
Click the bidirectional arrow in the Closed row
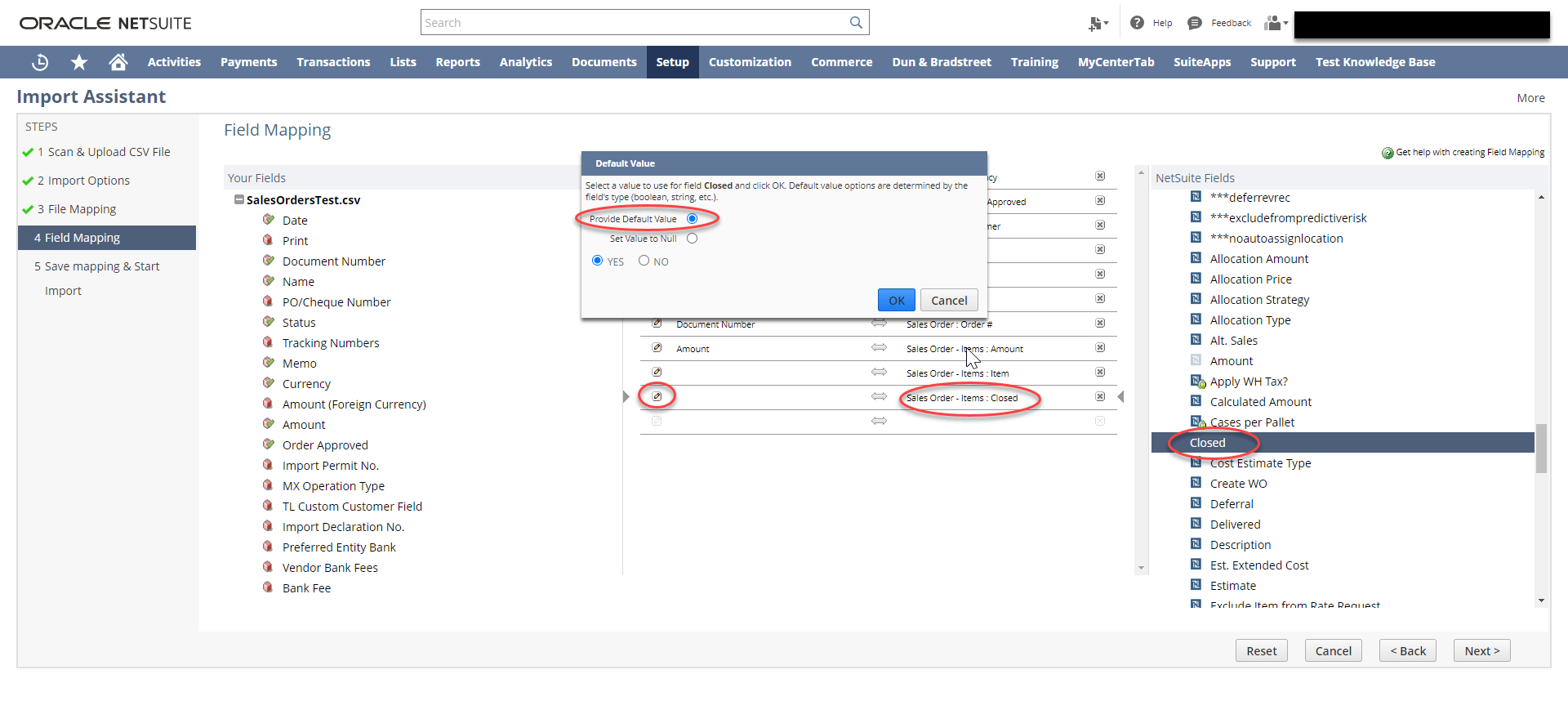879,396
